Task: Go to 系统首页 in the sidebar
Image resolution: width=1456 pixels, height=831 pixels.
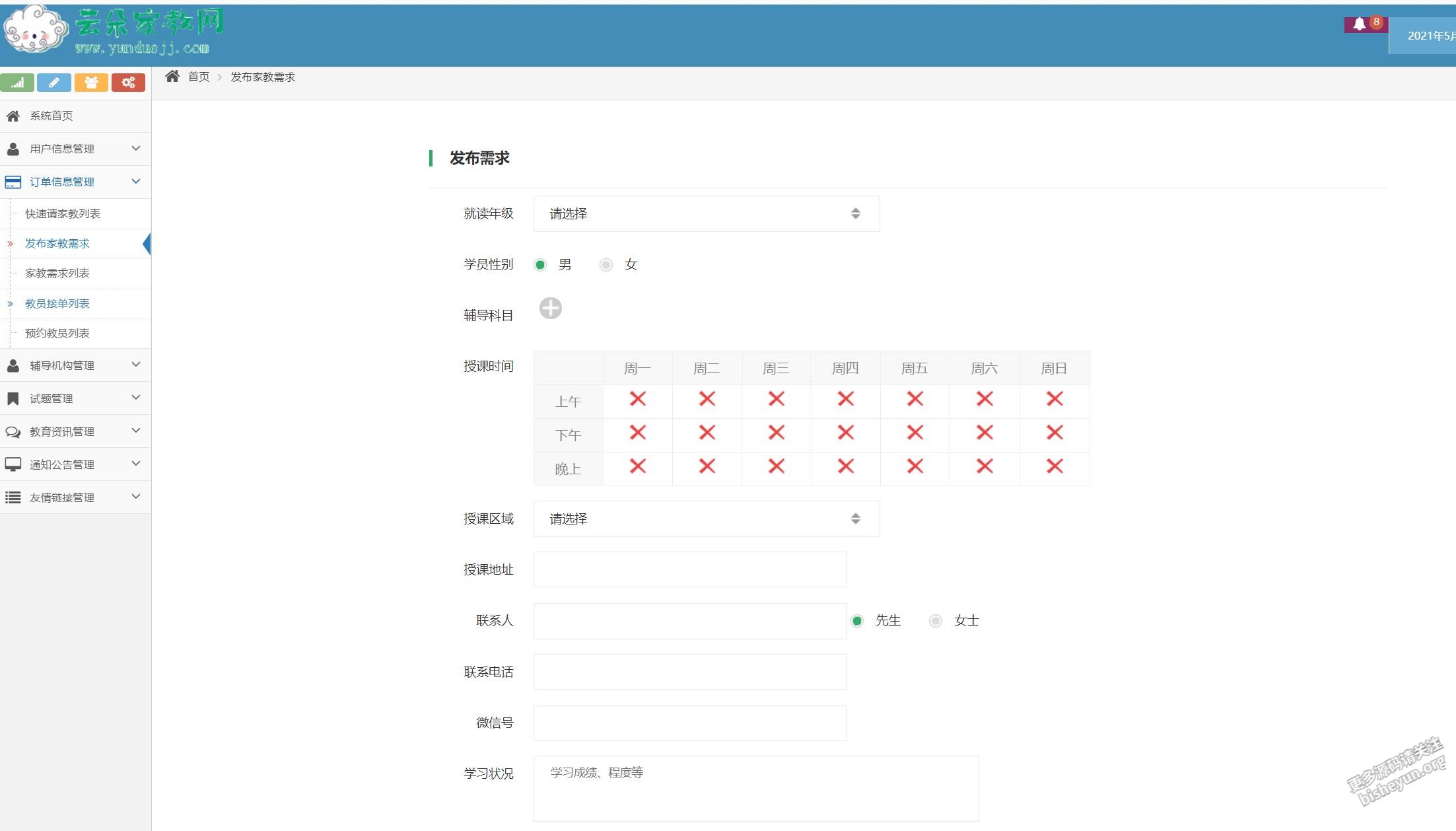Action: coord(52,116)
